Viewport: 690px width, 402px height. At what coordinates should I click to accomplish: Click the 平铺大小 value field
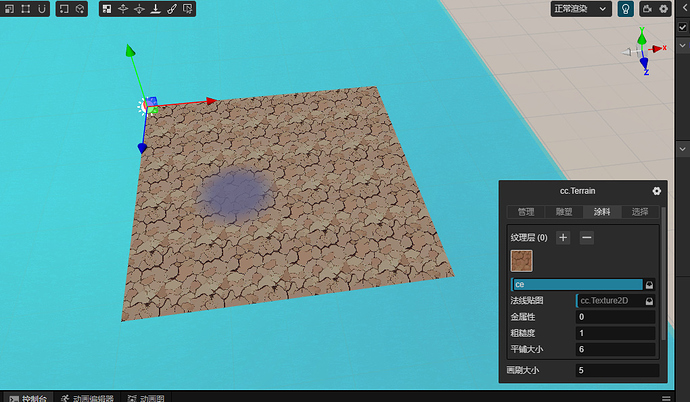615,350
